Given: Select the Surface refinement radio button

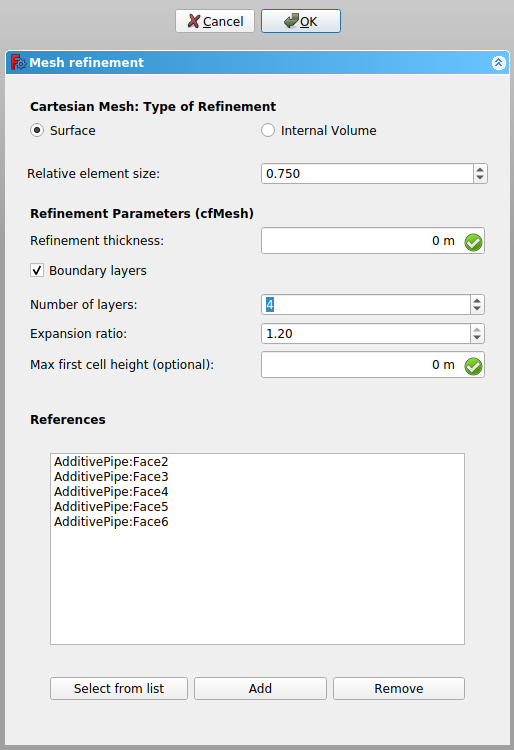Looking at the screenshot, I should point(37,130).
